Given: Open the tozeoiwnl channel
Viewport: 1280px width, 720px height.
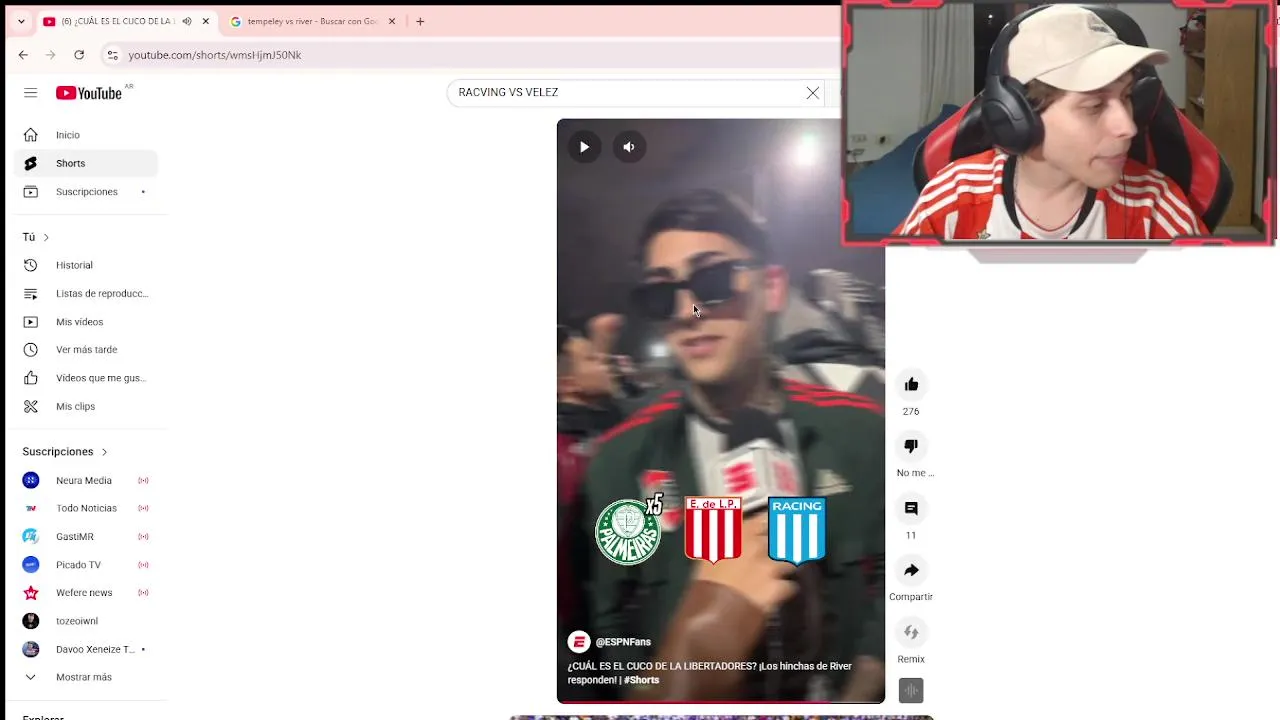Looking at the screenshot, I should [87, 621].
